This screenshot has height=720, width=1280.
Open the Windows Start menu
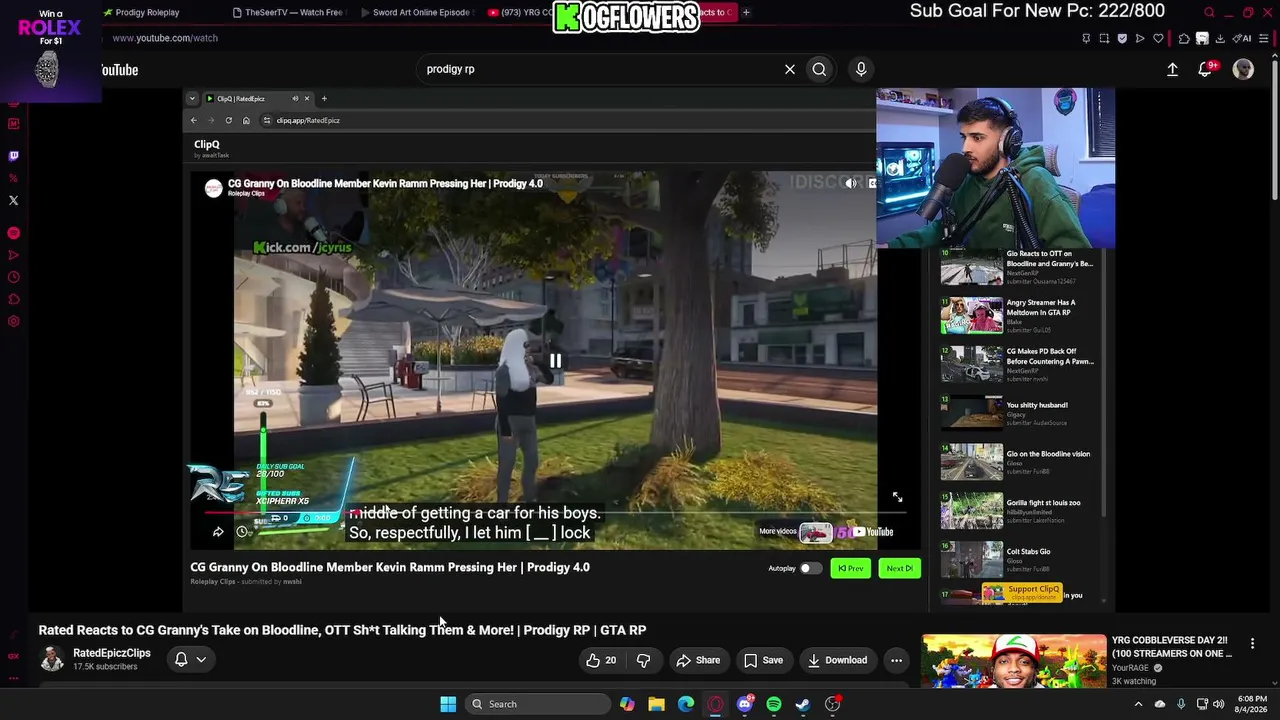click(x=448, y=704)
